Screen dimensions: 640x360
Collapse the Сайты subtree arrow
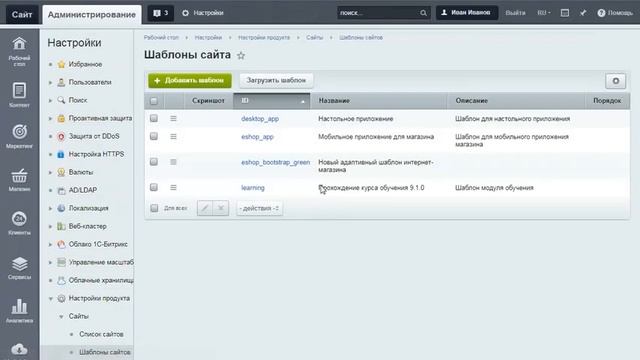pyautogui.click(x=61, y=316)
